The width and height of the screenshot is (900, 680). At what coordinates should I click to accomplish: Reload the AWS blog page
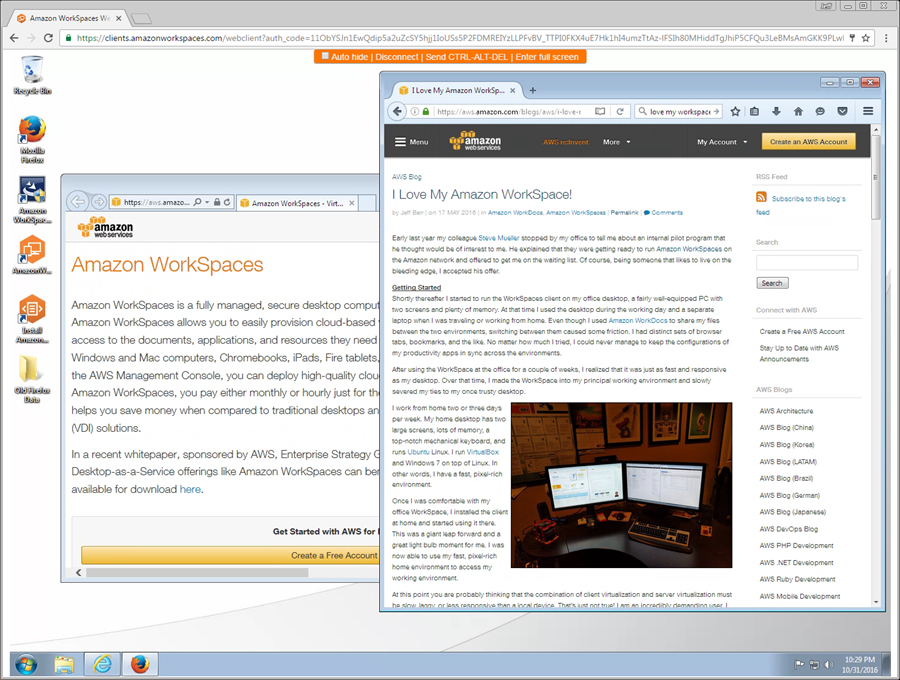pyautogui.click(x=620, y=111)
